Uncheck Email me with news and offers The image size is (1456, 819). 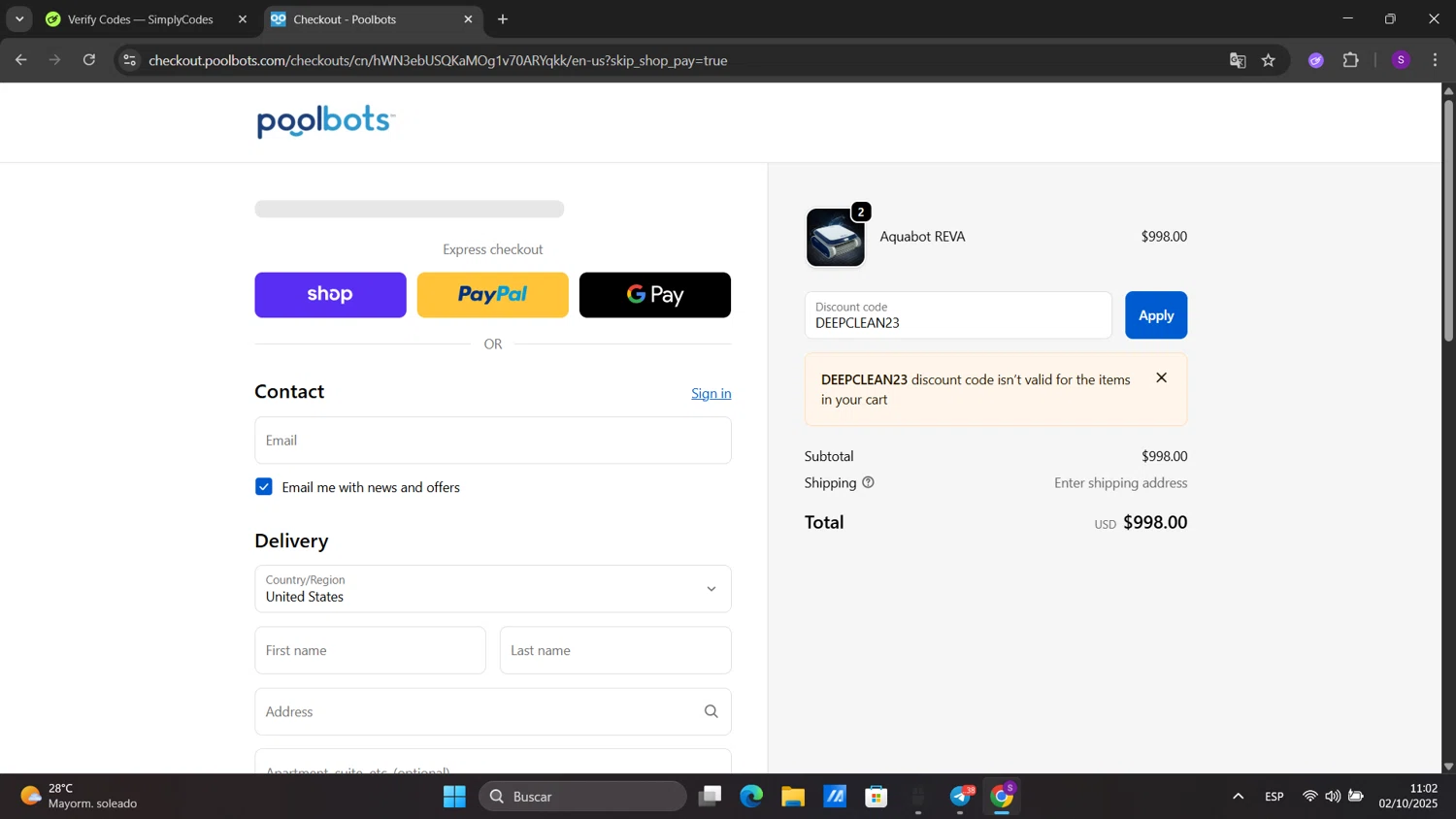pos(264,487)
